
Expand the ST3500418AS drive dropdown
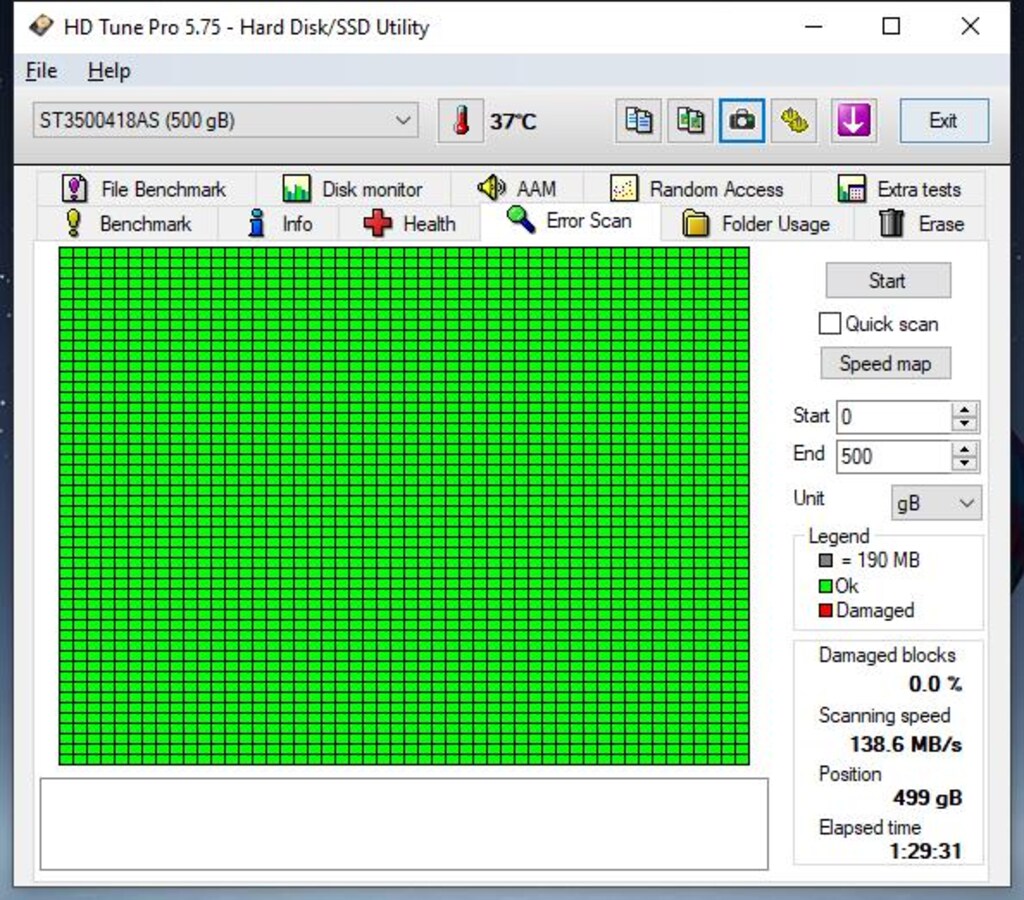click(x=225, y=120)
